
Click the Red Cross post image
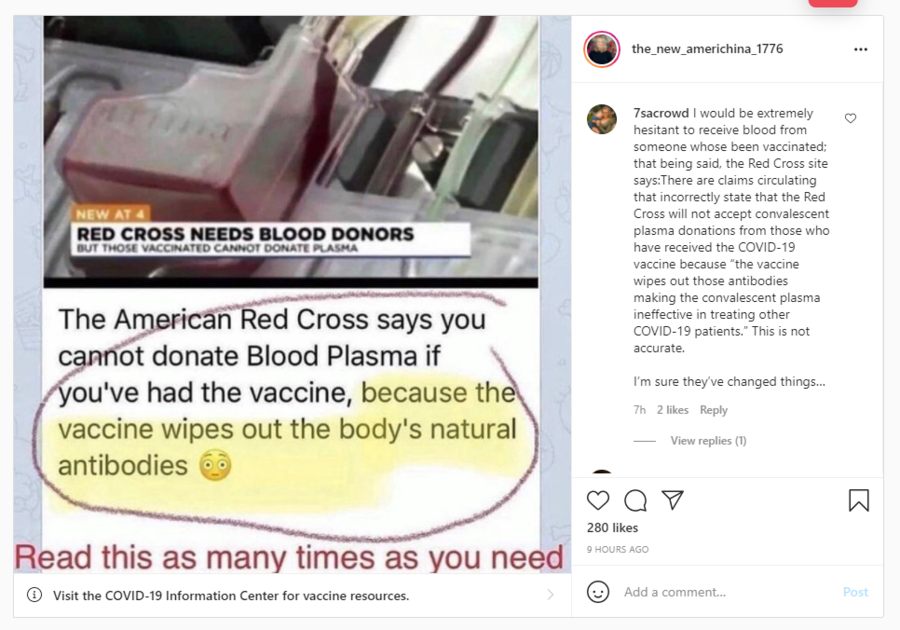pyautogui.click(x=292, y=294)
